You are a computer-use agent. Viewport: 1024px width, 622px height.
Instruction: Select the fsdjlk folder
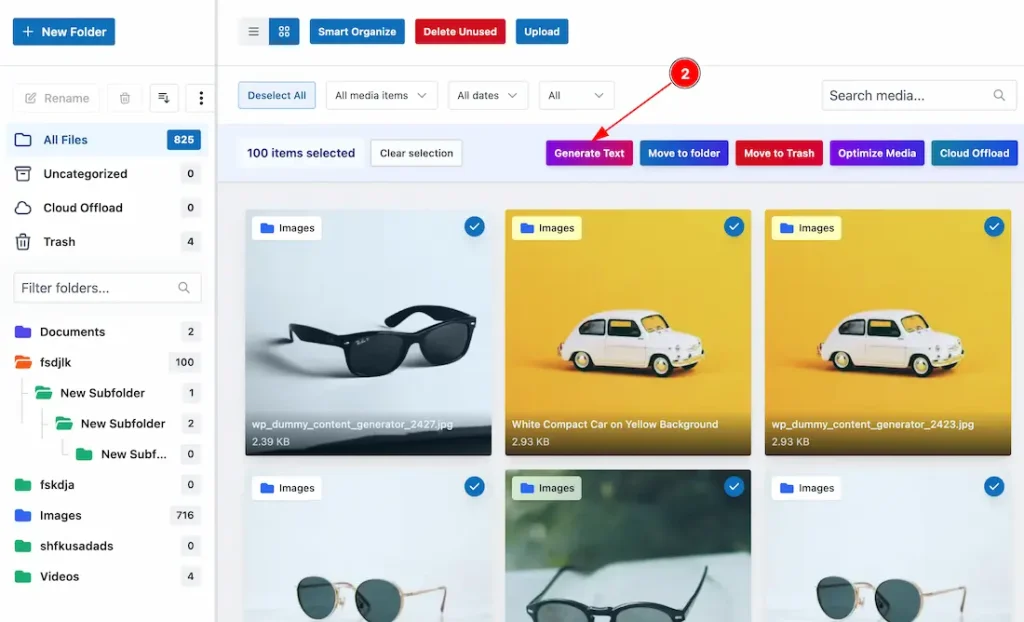(107, 362)
